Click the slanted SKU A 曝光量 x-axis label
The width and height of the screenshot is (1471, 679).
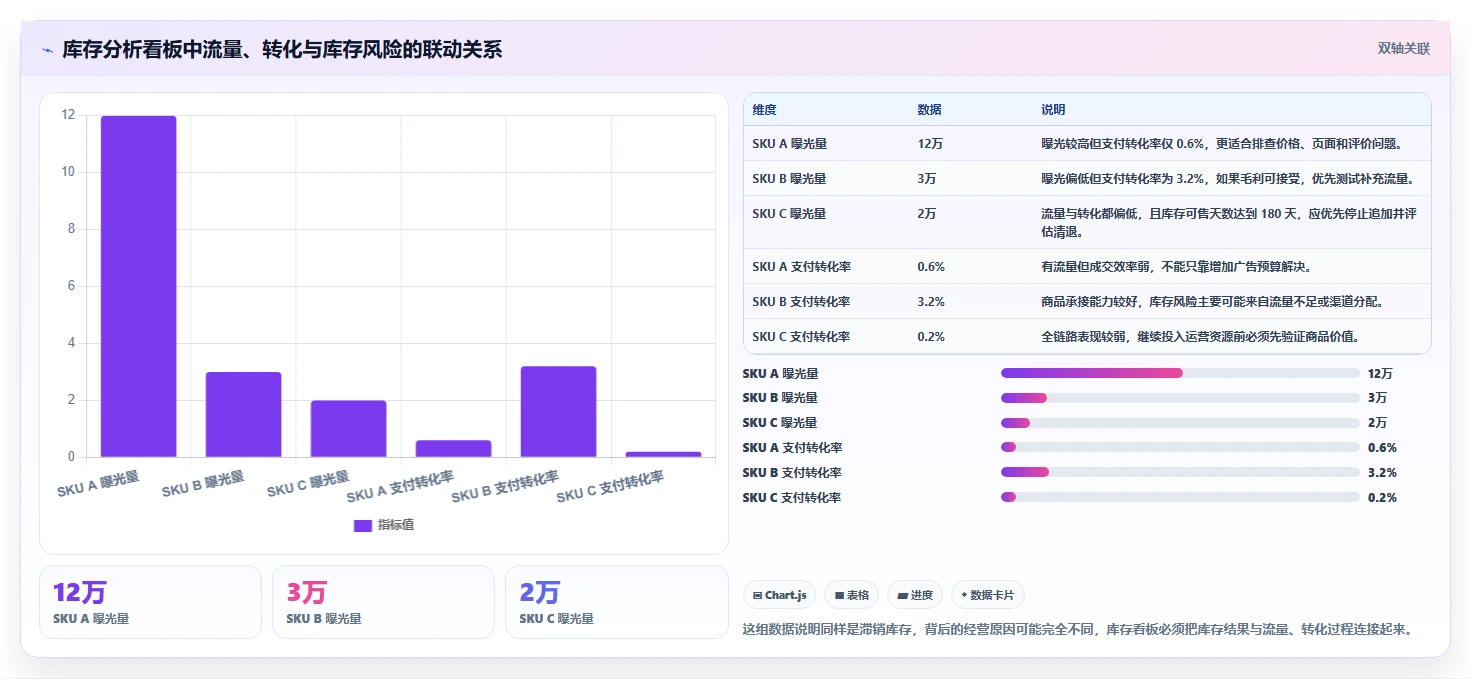98,484
